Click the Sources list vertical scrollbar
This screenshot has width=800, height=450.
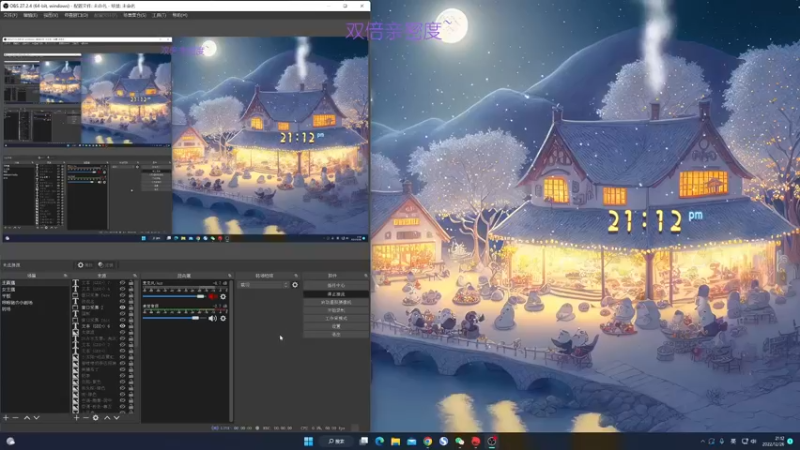tap(137, 316)
